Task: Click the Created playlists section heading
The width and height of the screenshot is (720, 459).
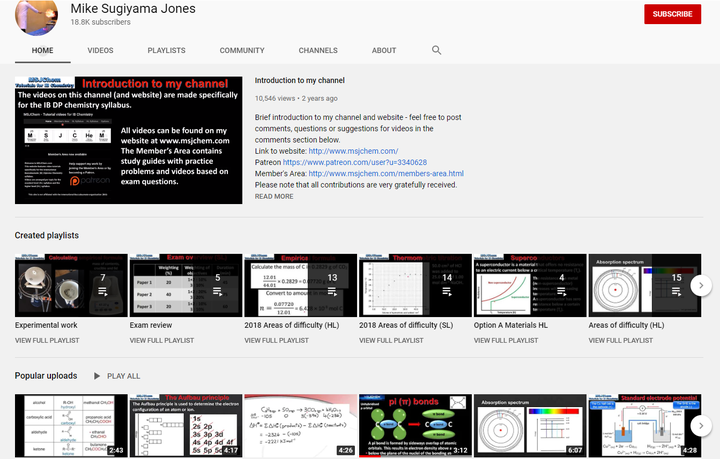Action: (x=46, y=235)
